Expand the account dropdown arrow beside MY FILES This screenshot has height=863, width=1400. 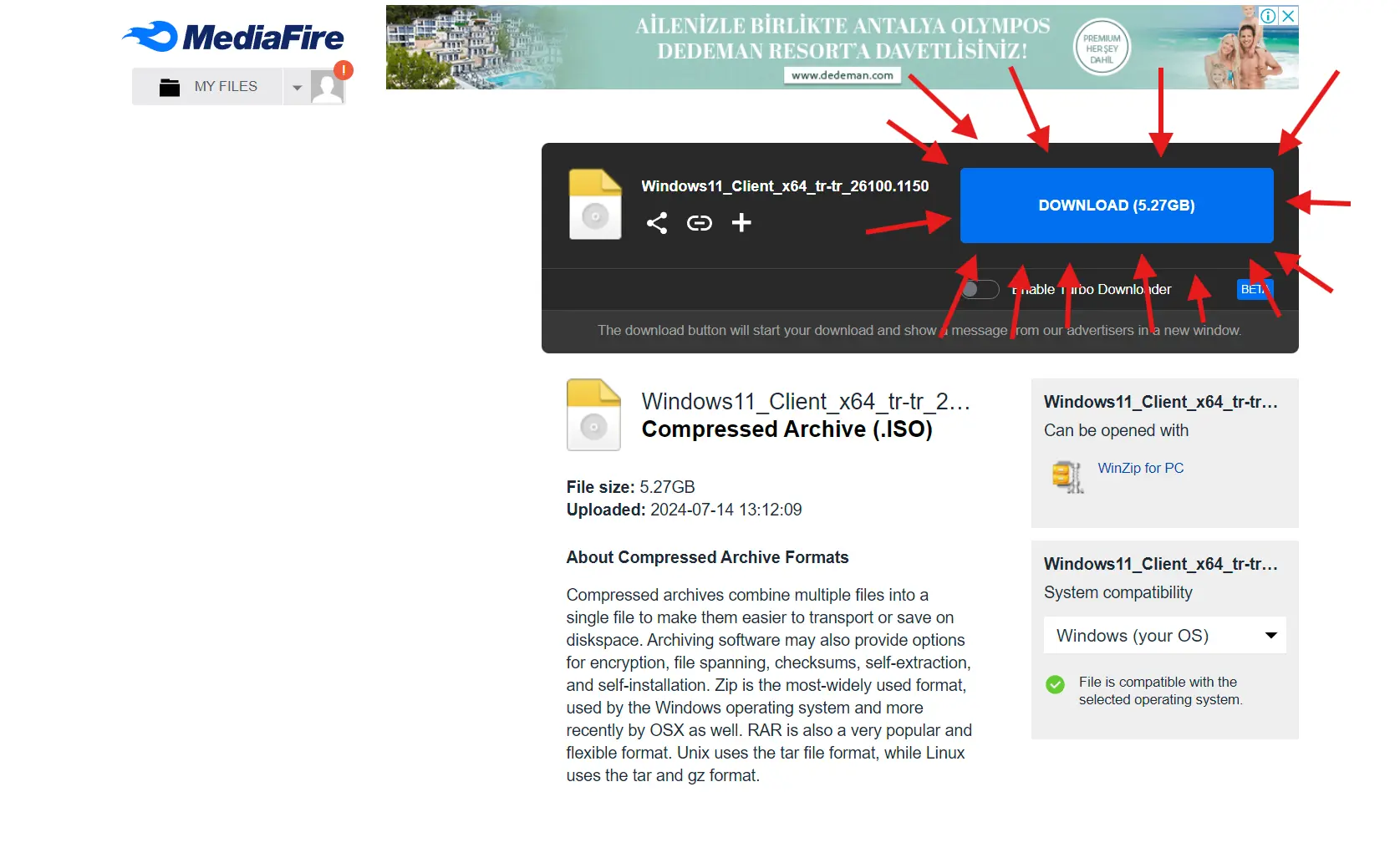pyautogui.click(x=297, y=87)
